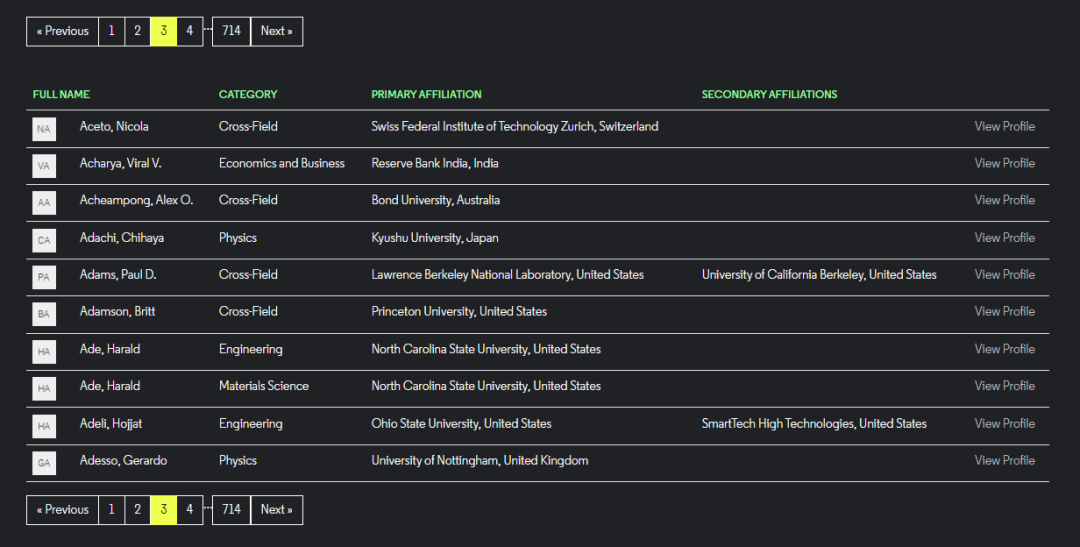Click the NA avatar for Nicola Aceto
This screenshot has height=547, width=1080.
pyautogui.click(x=44, y=128)
